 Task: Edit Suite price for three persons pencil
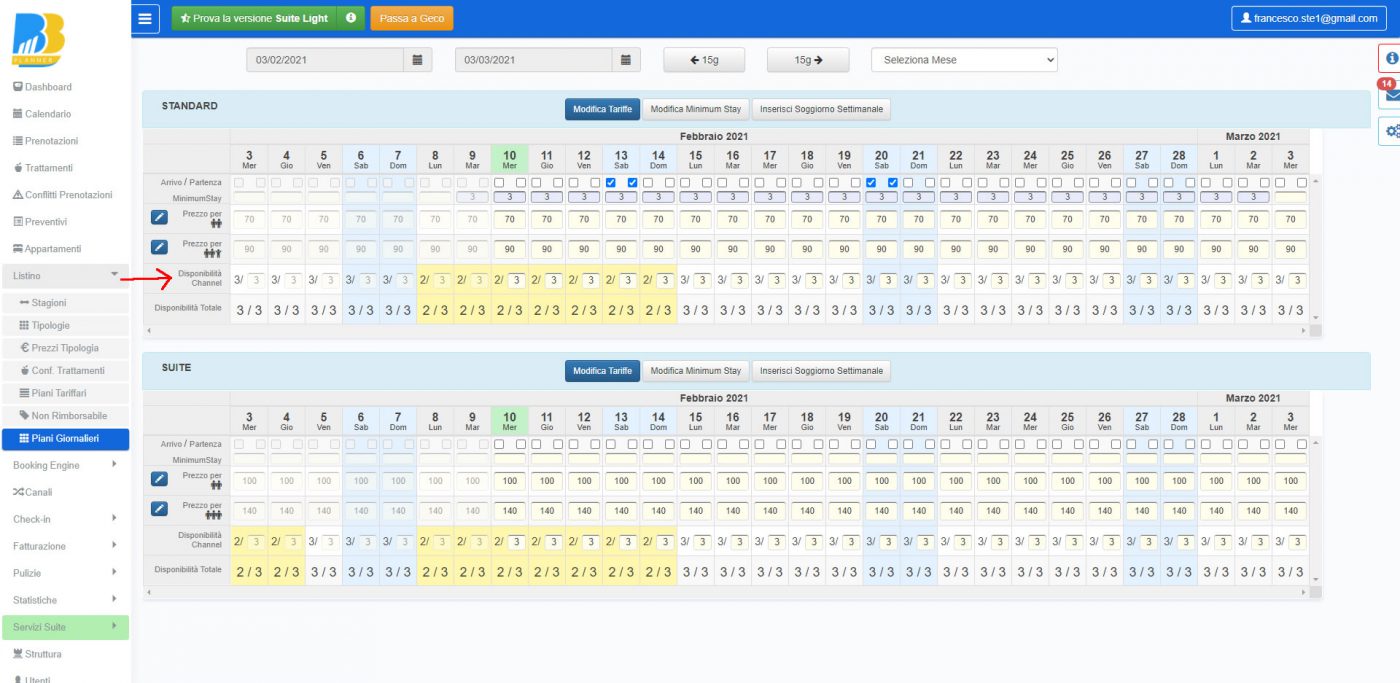[x=159, y=509]
